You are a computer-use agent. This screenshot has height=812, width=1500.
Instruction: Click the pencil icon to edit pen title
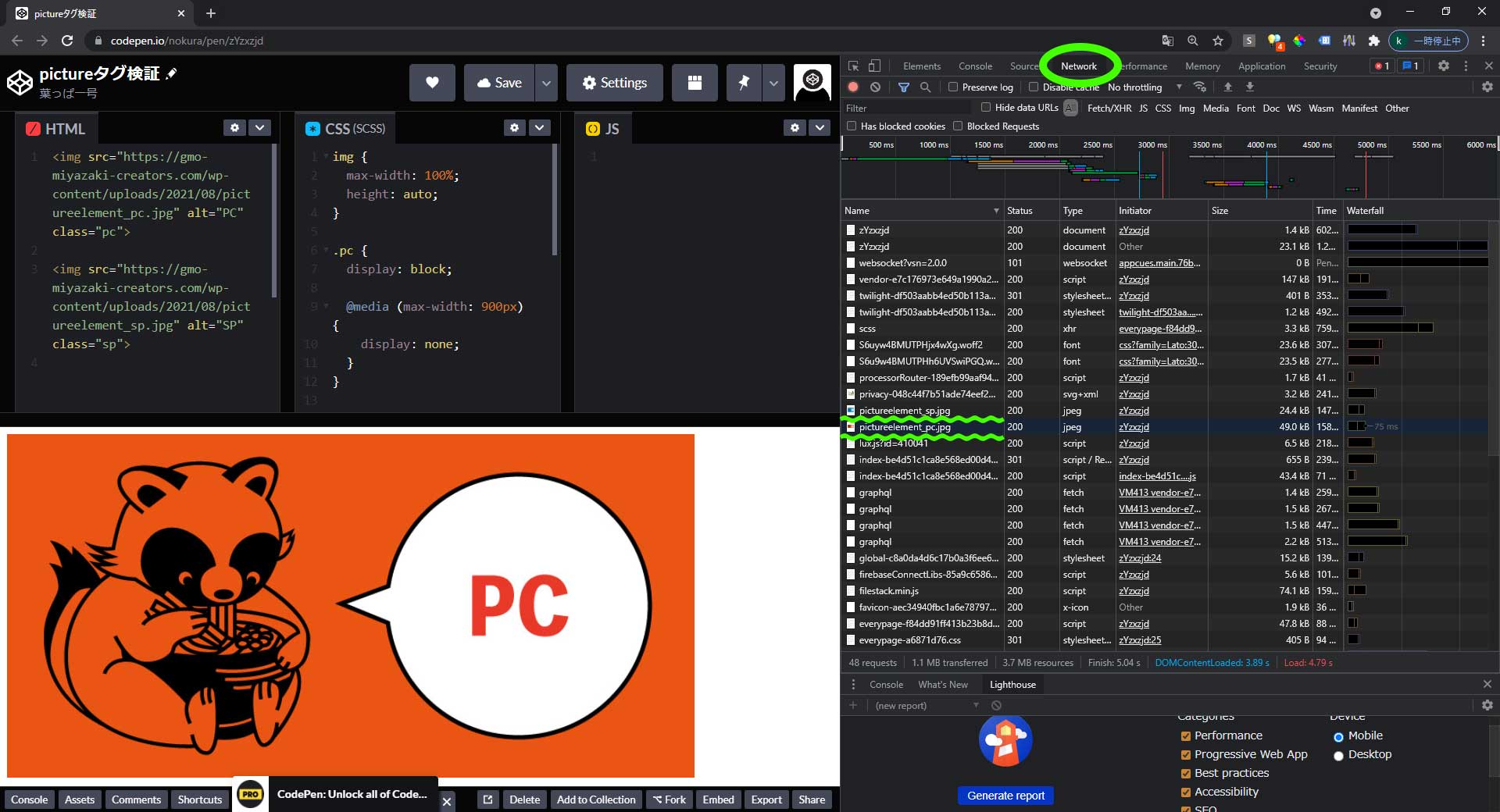[x=171, y=73]
